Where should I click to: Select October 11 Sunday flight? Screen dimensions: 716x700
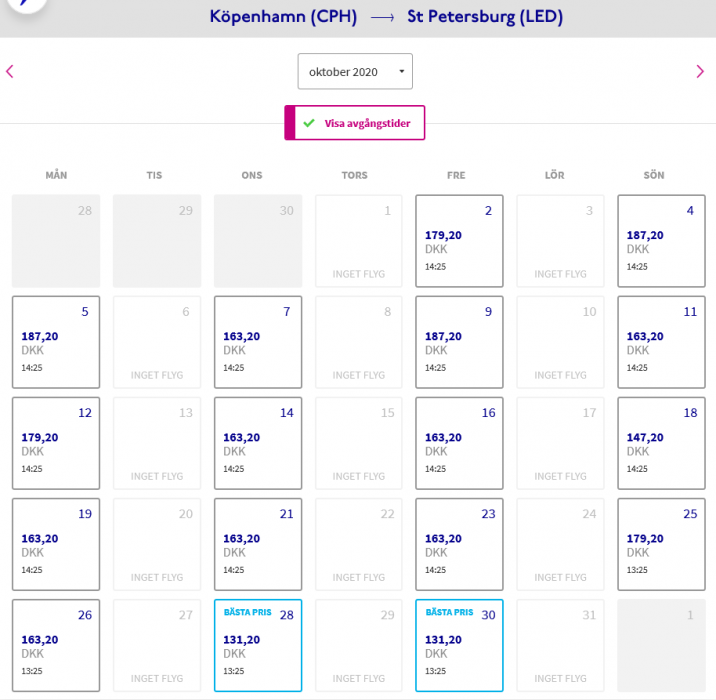pyautogui.click(x=661, y=341)
